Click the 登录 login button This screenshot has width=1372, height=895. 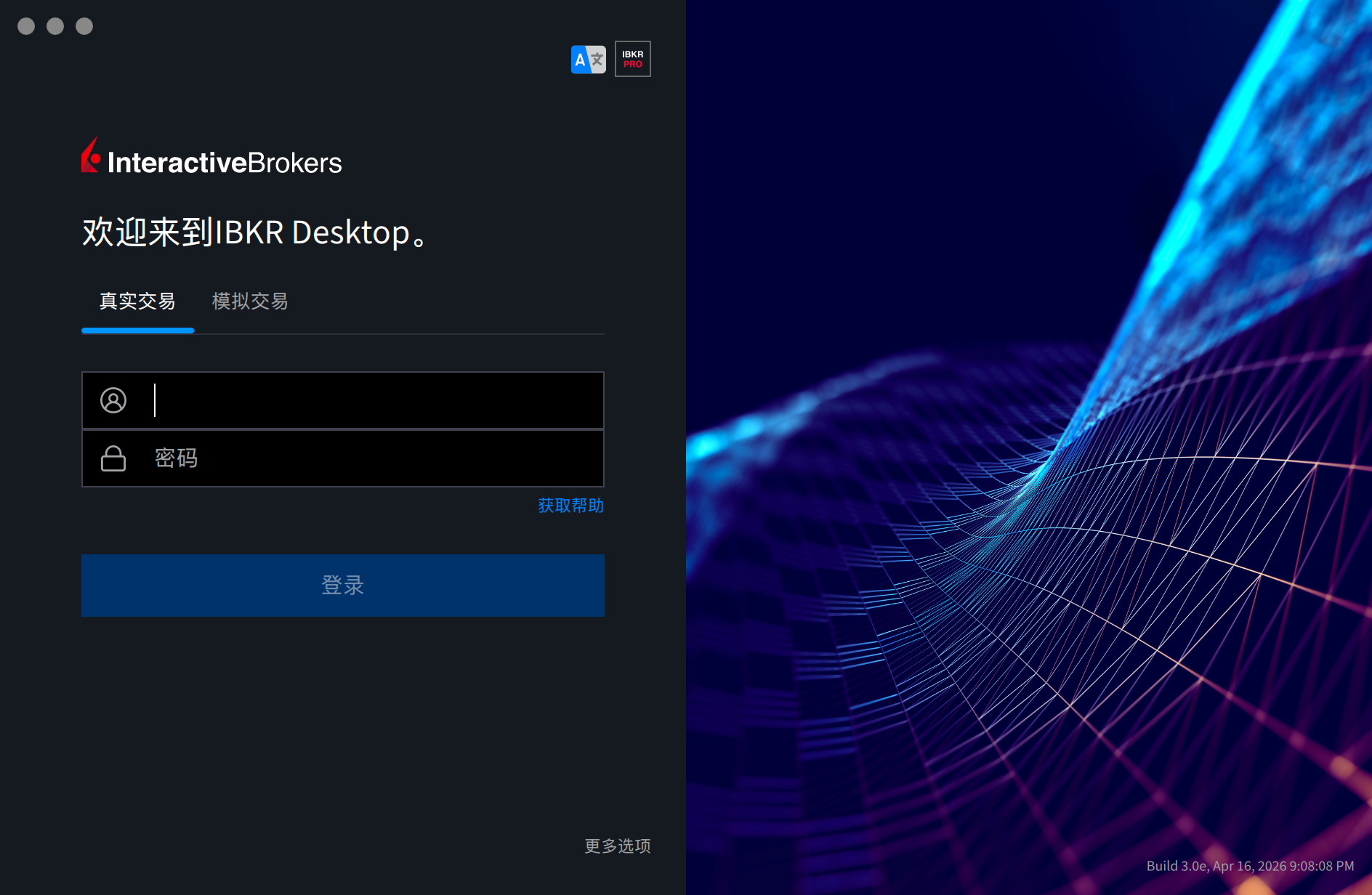[343, 586]
